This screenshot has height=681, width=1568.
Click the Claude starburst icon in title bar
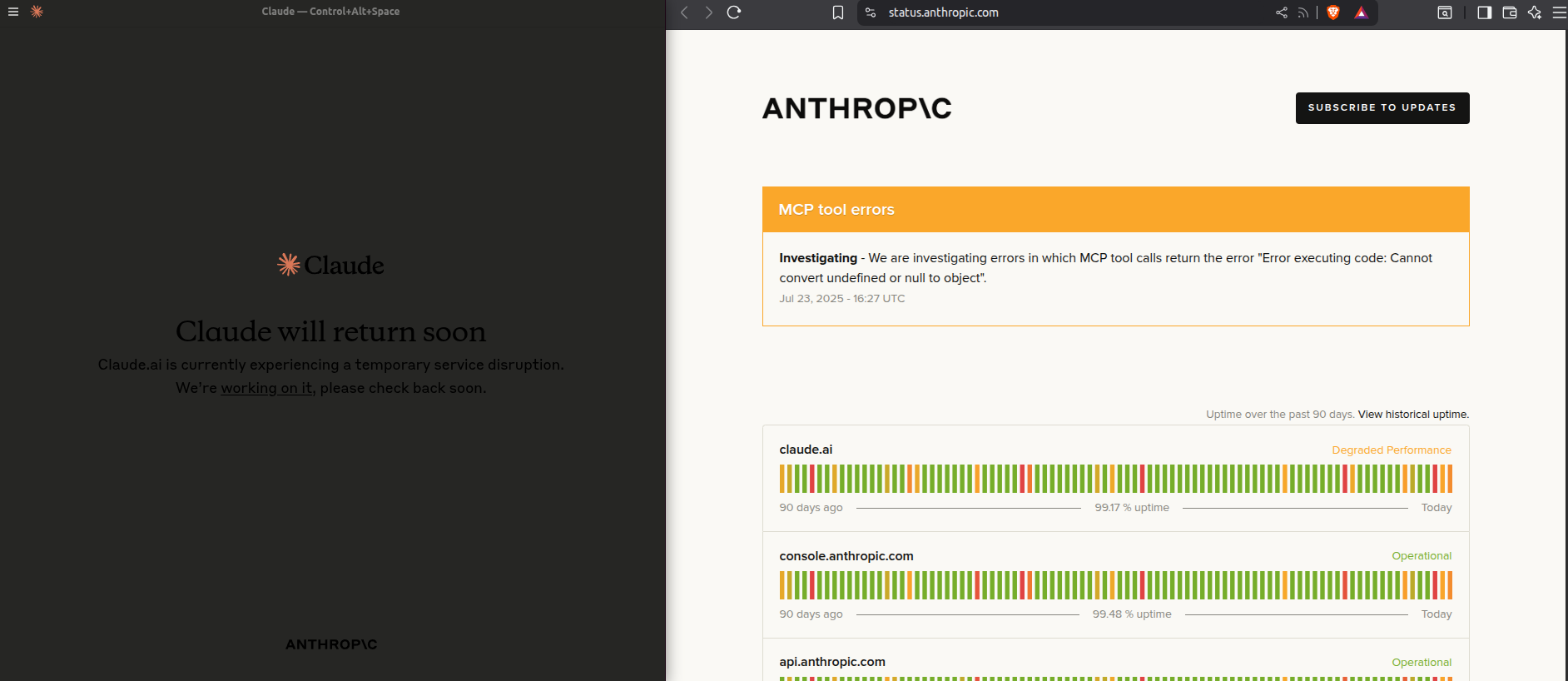37,12
